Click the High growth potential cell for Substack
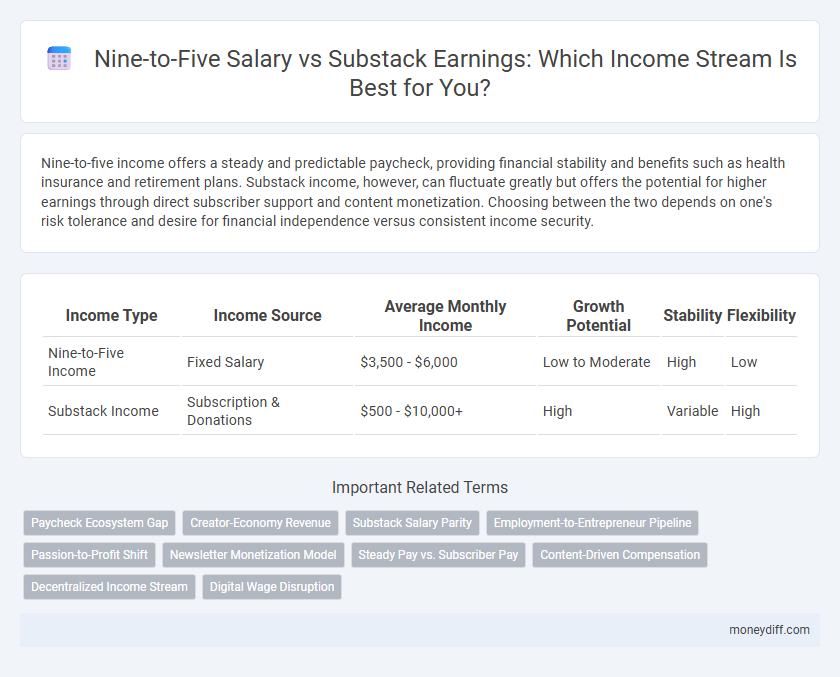The width and height of the screenshot is (840, 677). pyautogui.click(x=598, y=411)
